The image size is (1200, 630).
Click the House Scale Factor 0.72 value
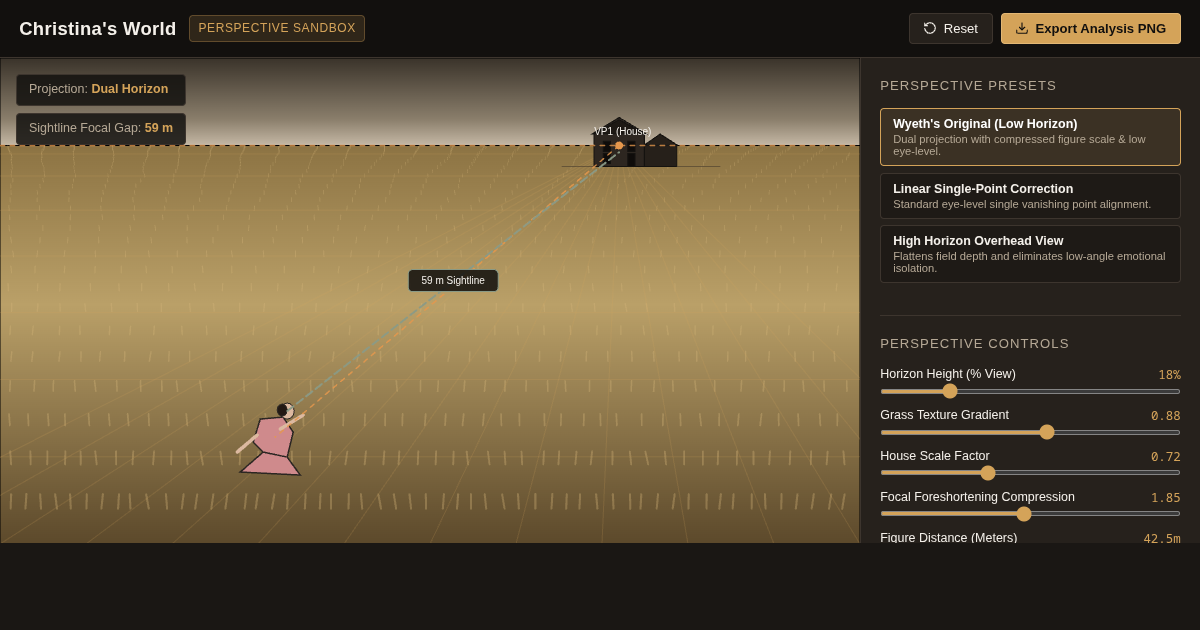coord(1165,457)
